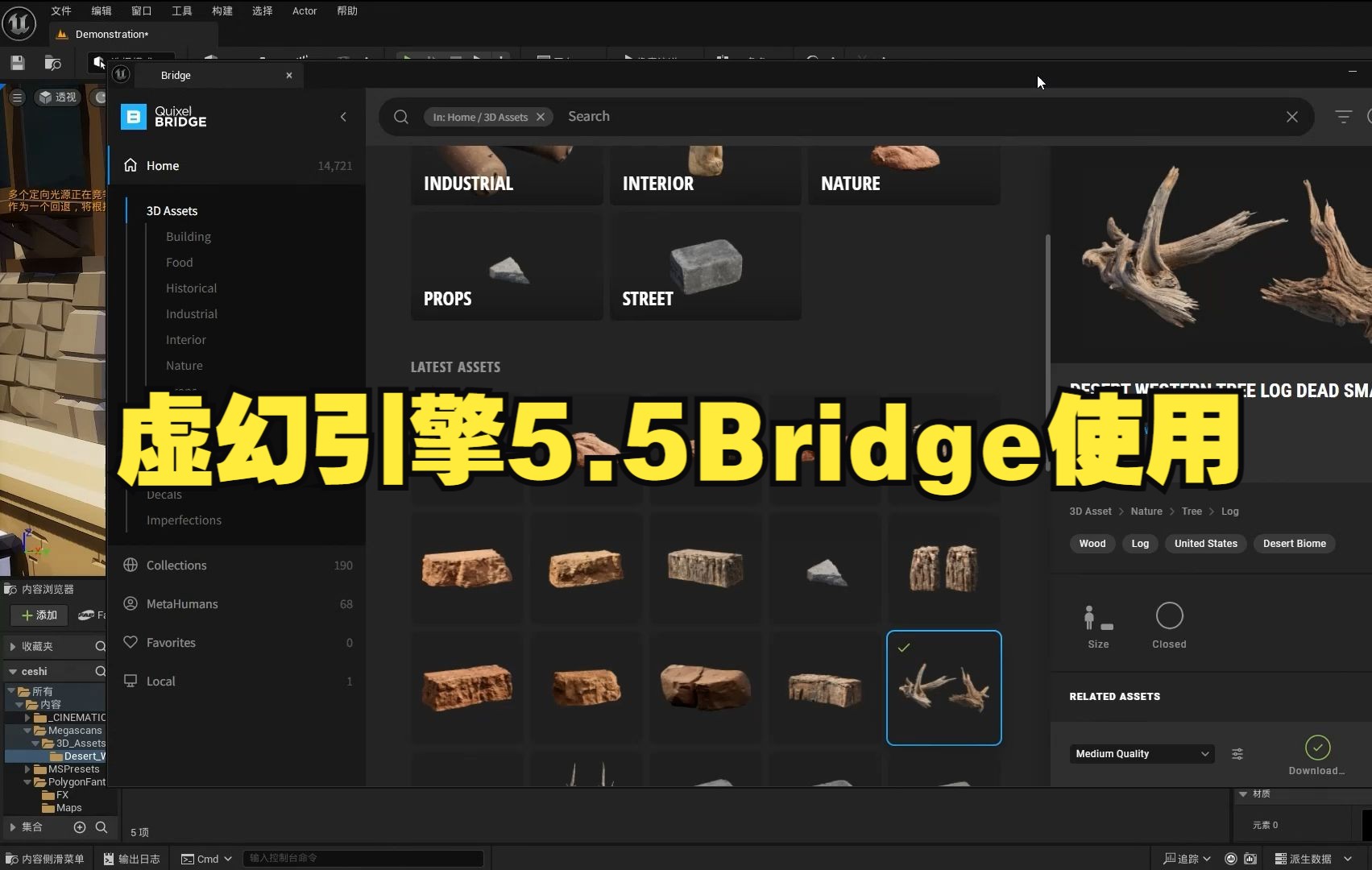Image resolution: width=1372 pixels, height=870 pixels.
Task: Click the Wood tag
Action: click(x=1092, y=544)
